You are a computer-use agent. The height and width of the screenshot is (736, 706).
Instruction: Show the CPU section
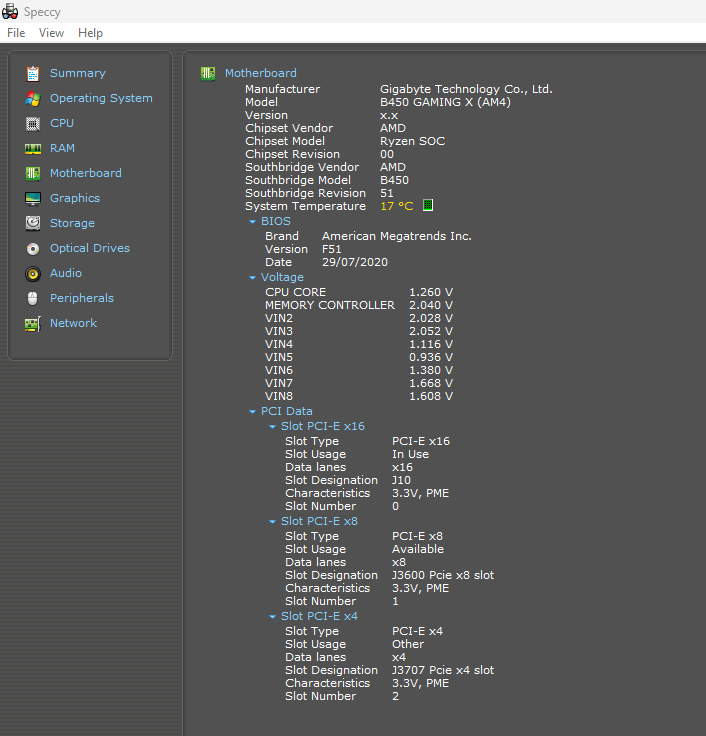pyautogui.click(x=62, y=123)
